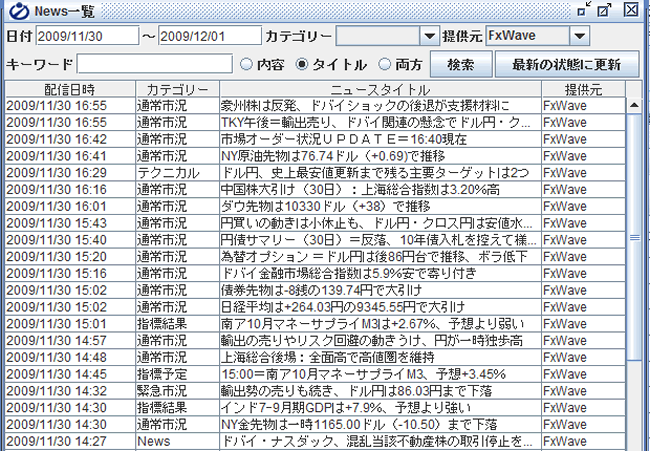Viewport: 650px width, 451px height.
Task: Select the 指標結果 cell at 15:01
Action: pyautogui.click(x=177, y=324)
